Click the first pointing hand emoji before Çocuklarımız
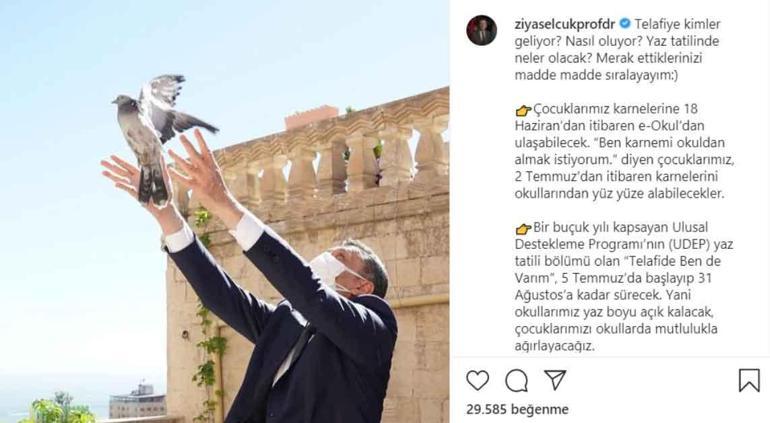Viewport: 770px width, 423px height. tap(523, 110)
